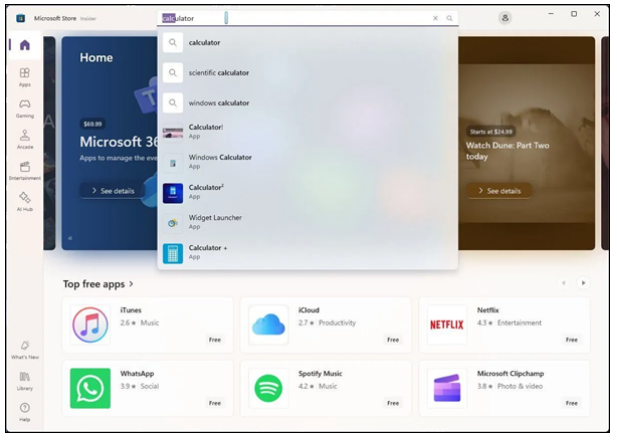Viewport: 617px width, 441px height.
Task: Select the 'scientific calculator' suggestion
Action: [308, 73]
